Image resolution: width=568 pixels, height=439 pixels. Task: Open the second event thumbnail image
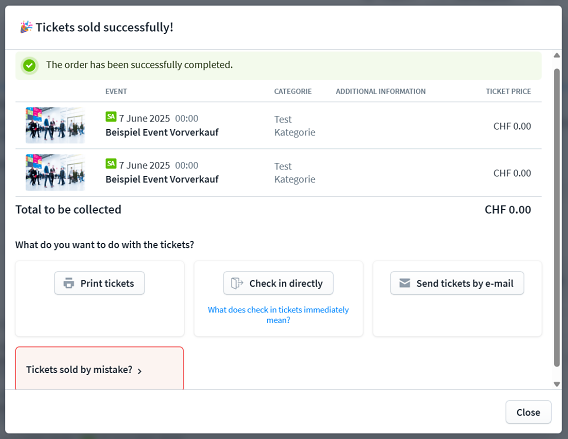point(55,172)
